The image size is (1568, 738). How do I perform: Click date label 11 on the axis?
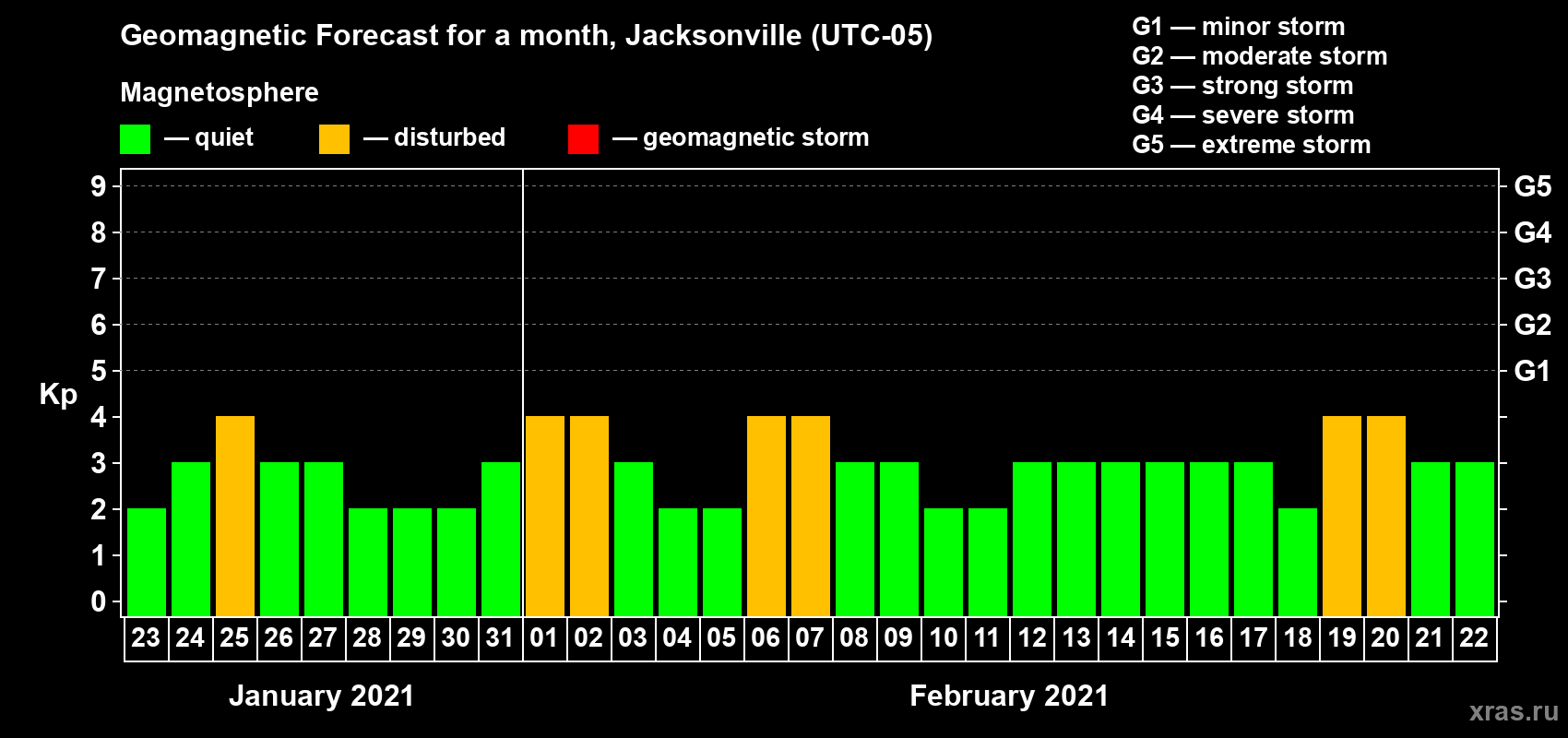coord(987,637)
